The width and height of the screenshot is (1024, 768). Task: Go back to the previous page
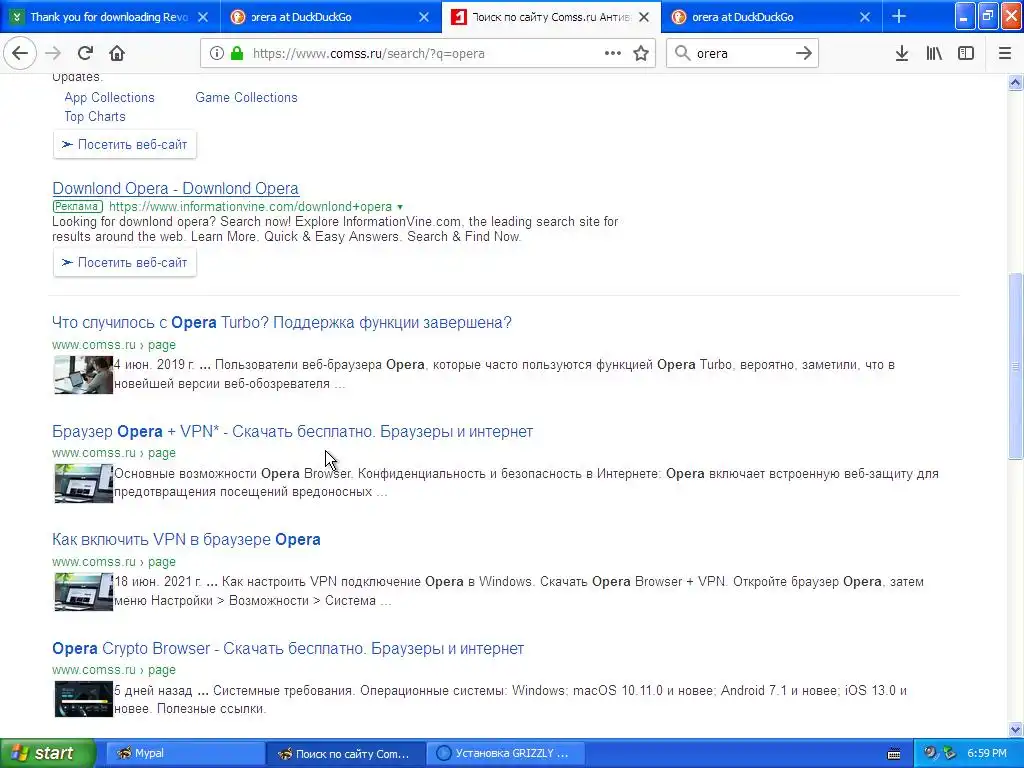pyautogui.click(x=20, y=53)
